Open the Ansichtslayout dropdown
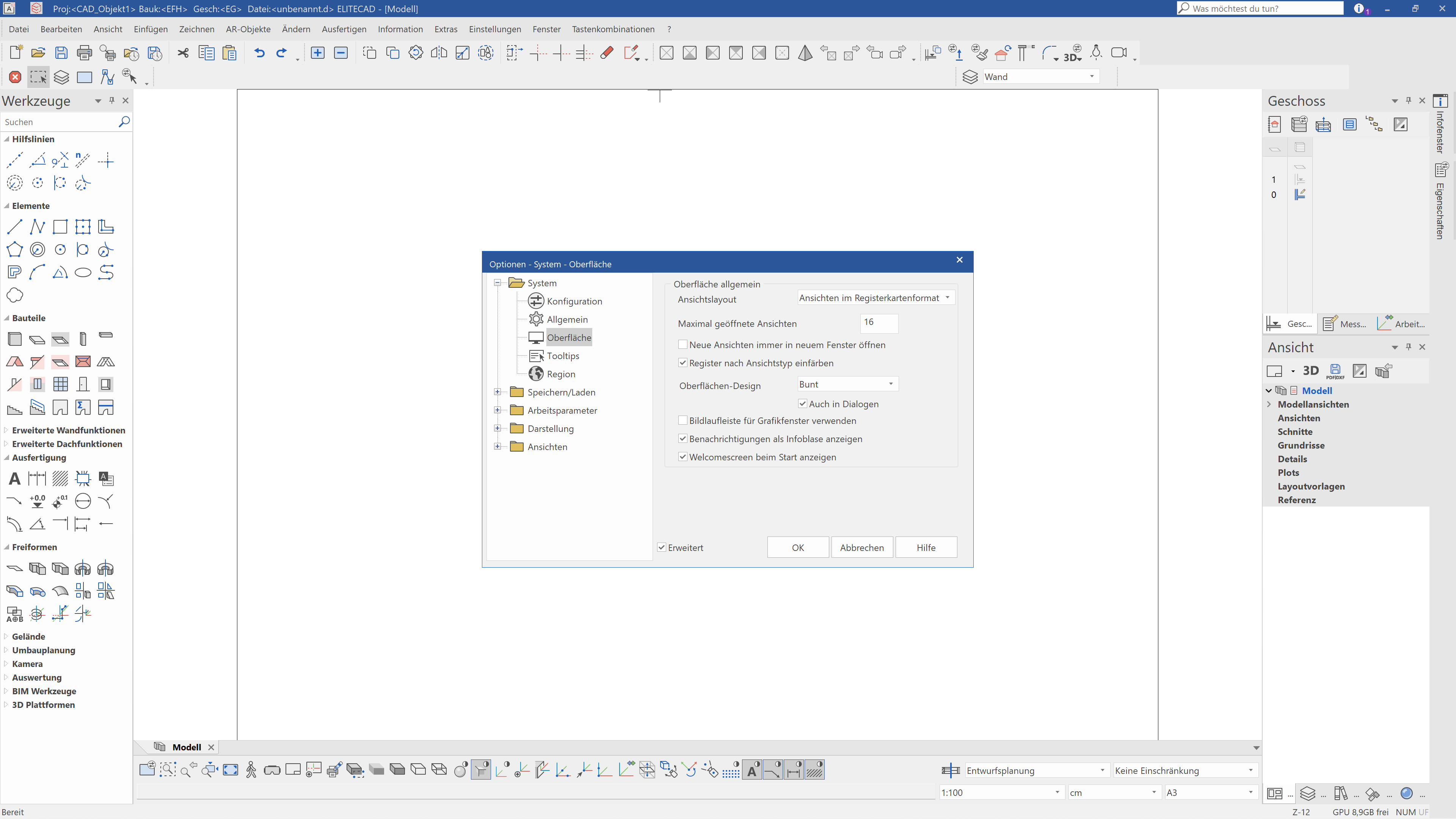Image resolution: width=1456 pixels, height=819 pixels. point(875,298)
